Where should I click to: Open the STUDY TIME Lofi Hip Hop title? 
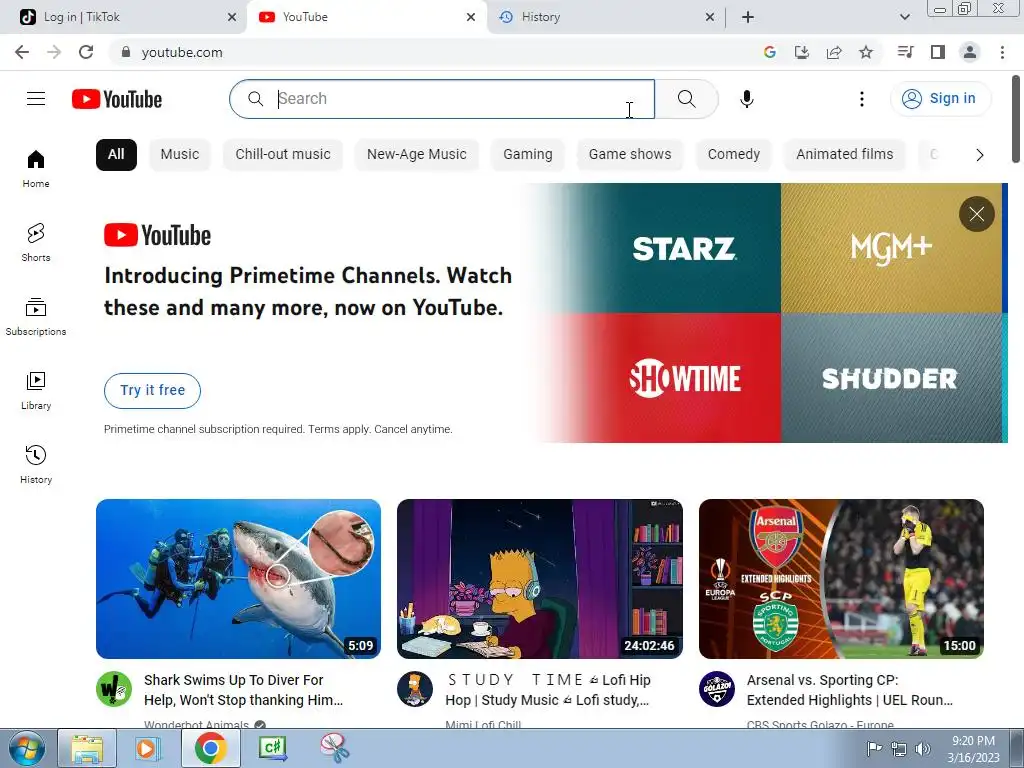point(547,690)
